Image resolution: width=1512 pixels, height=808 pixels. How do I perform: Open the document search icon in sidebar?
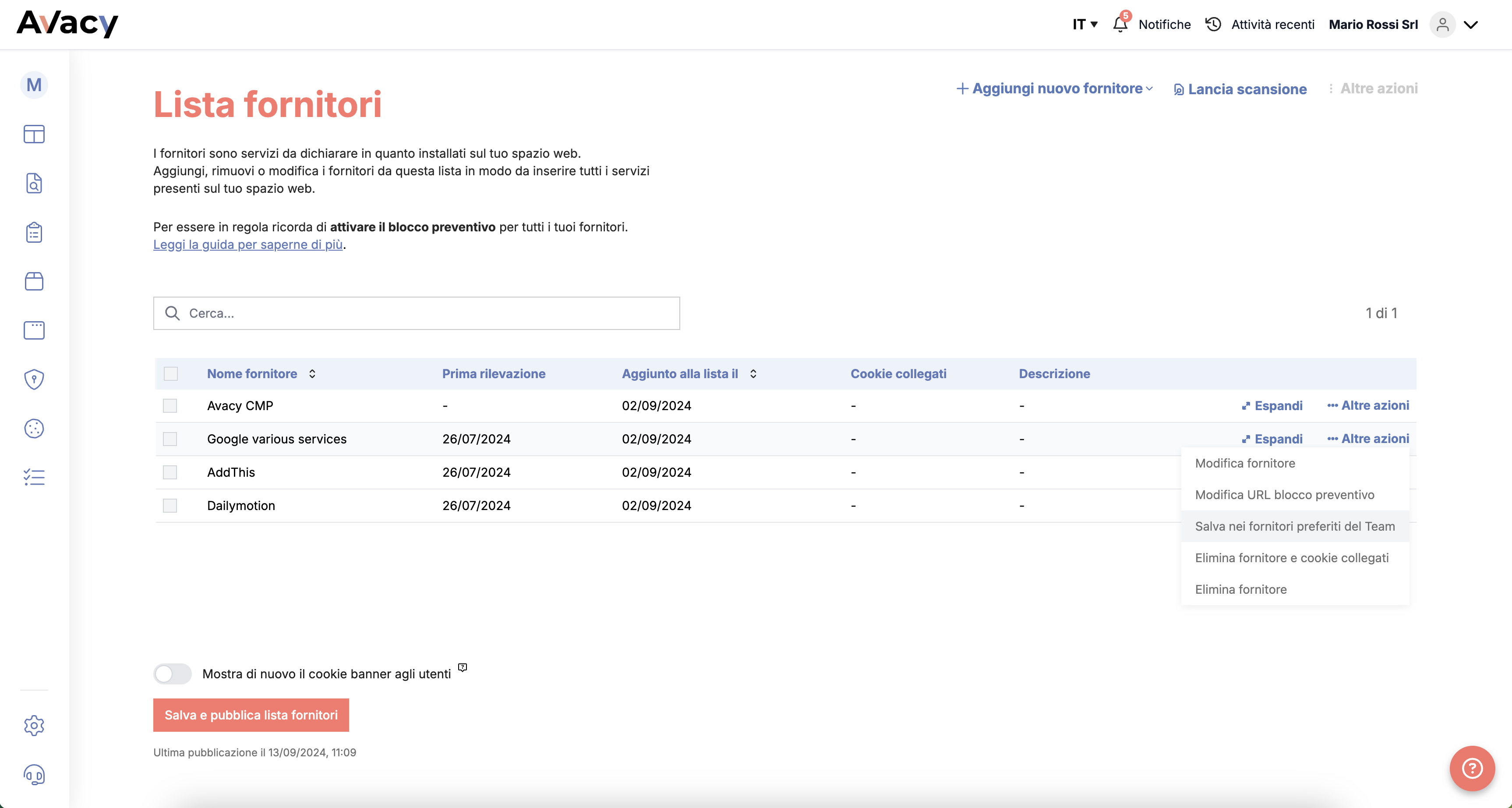(34, 183)
